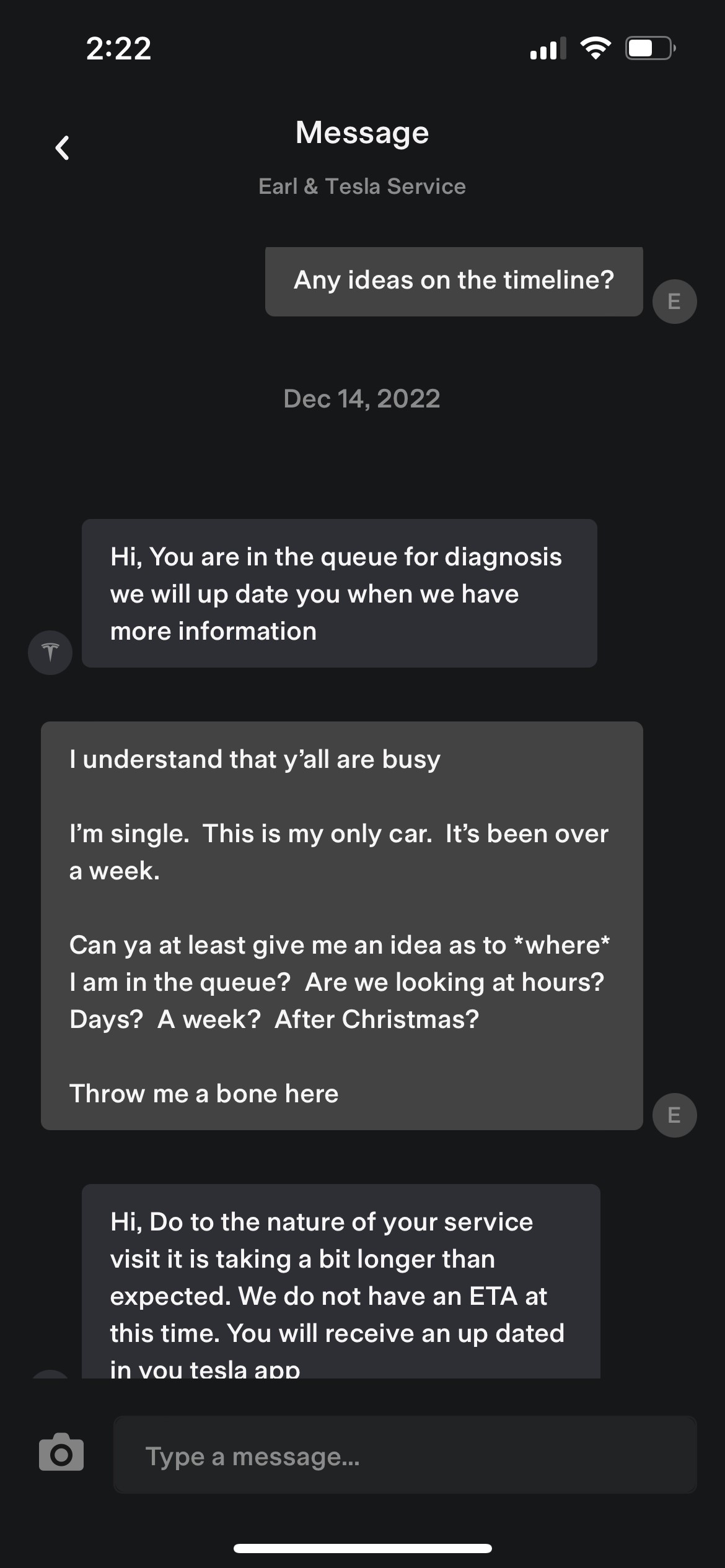Tap the battery indicator icon
725x1568 pixels.
[x=650, y=48]
